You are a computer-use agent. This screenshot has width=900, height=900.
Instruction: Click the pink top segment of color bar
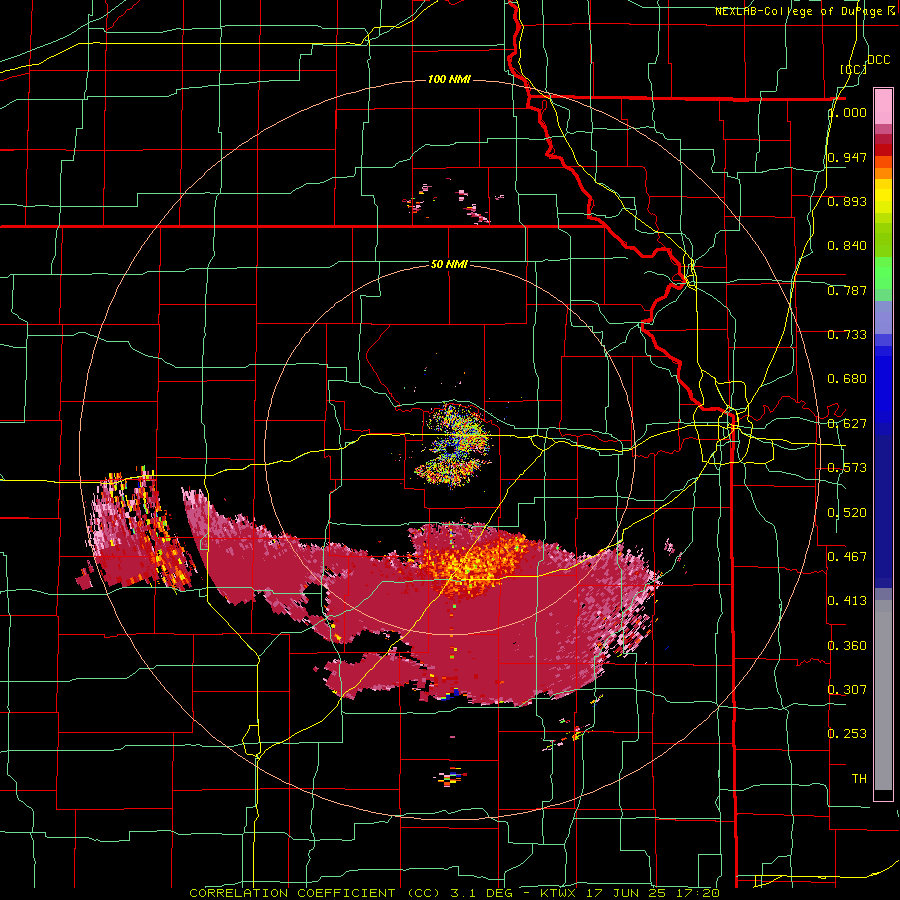(x=883, y=107)
